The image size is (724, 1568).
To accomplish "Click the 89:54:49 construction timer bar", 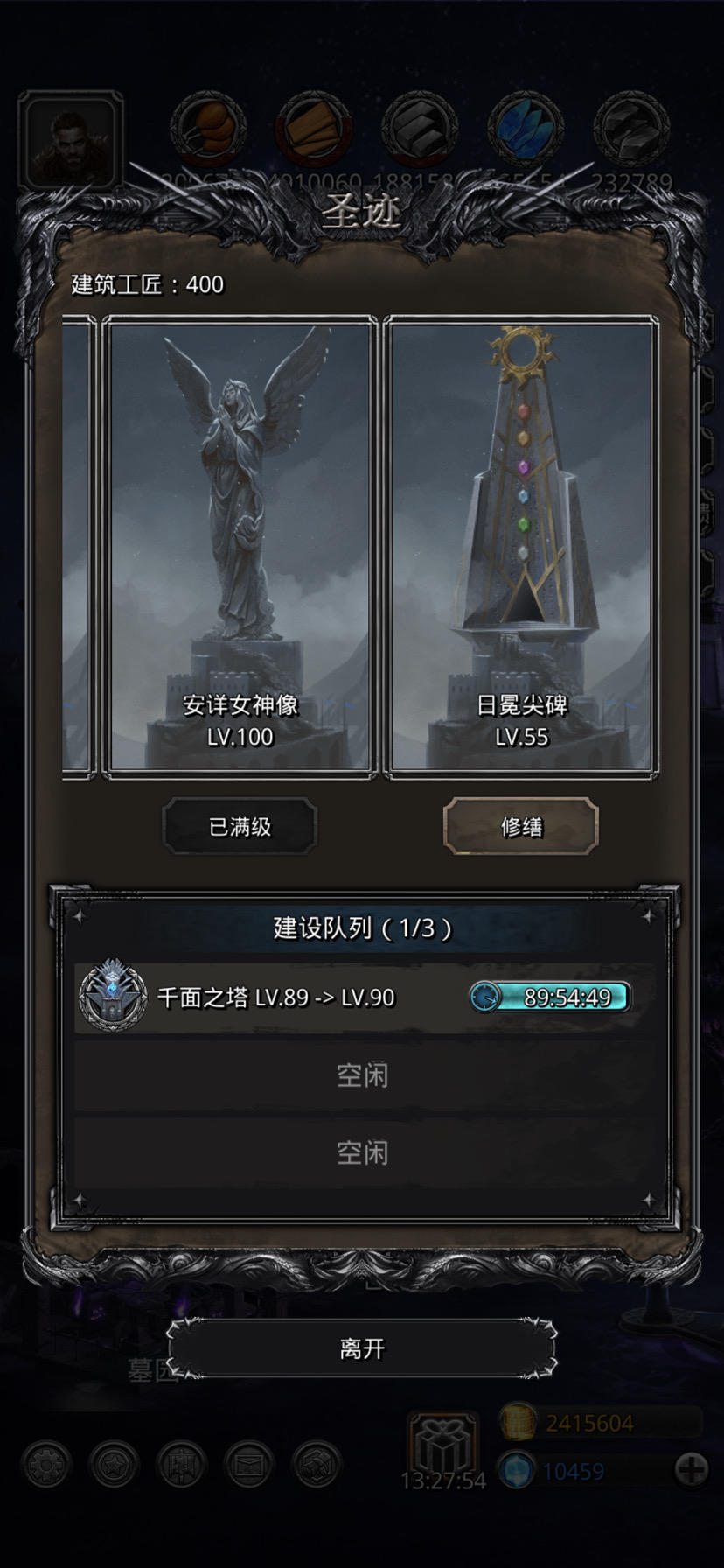I will coord(550,997).
